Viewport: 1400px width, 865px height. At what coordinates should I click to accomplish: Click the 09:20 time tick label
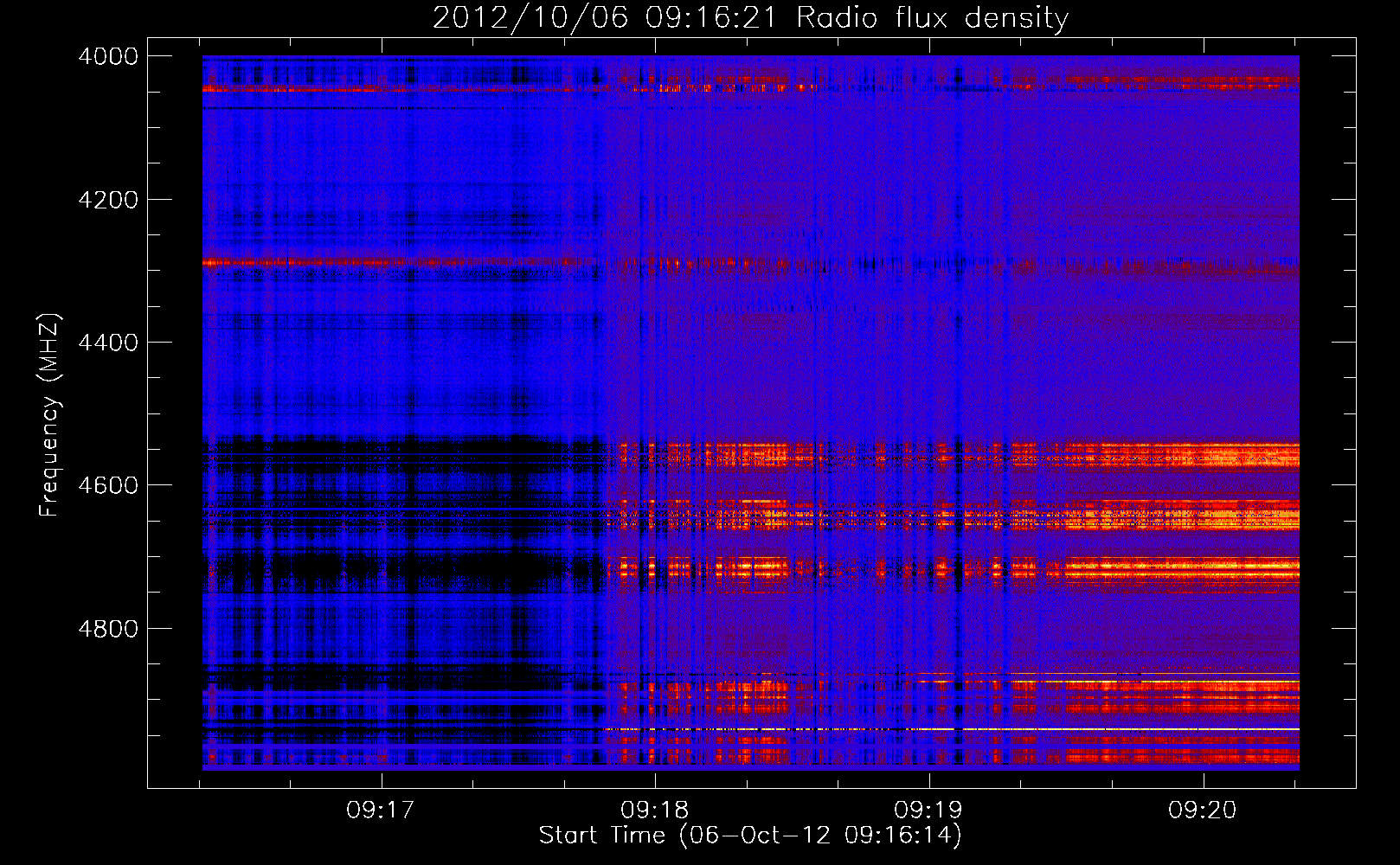1203,811
